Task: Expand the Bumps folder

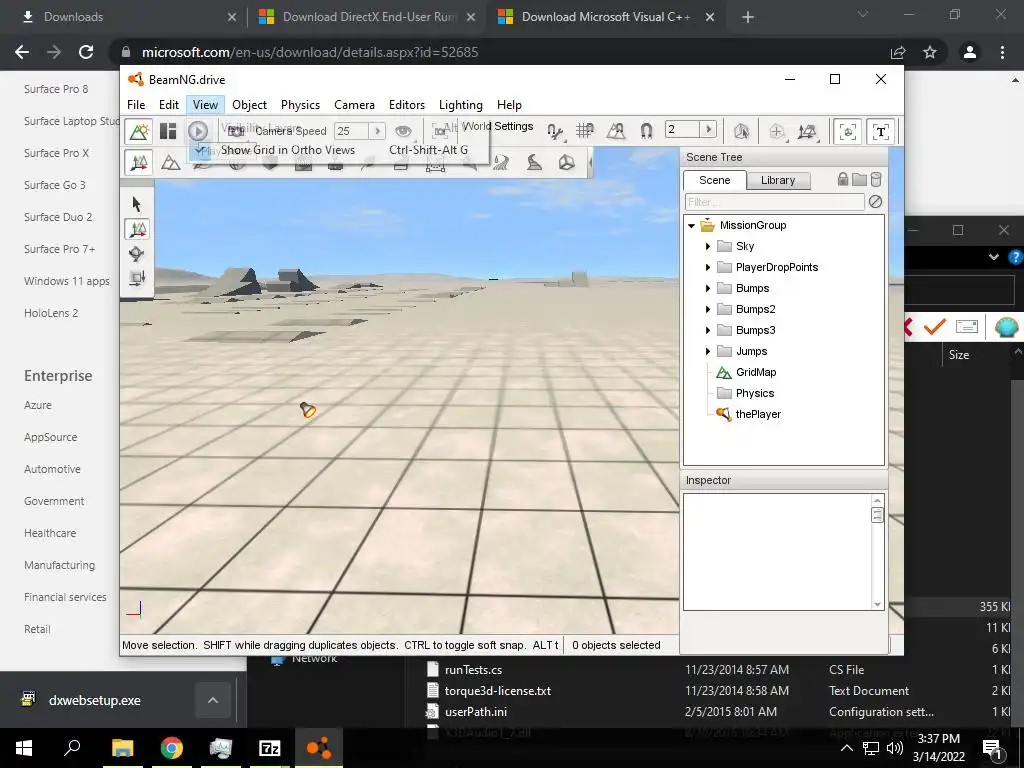Action: (707, 288)
